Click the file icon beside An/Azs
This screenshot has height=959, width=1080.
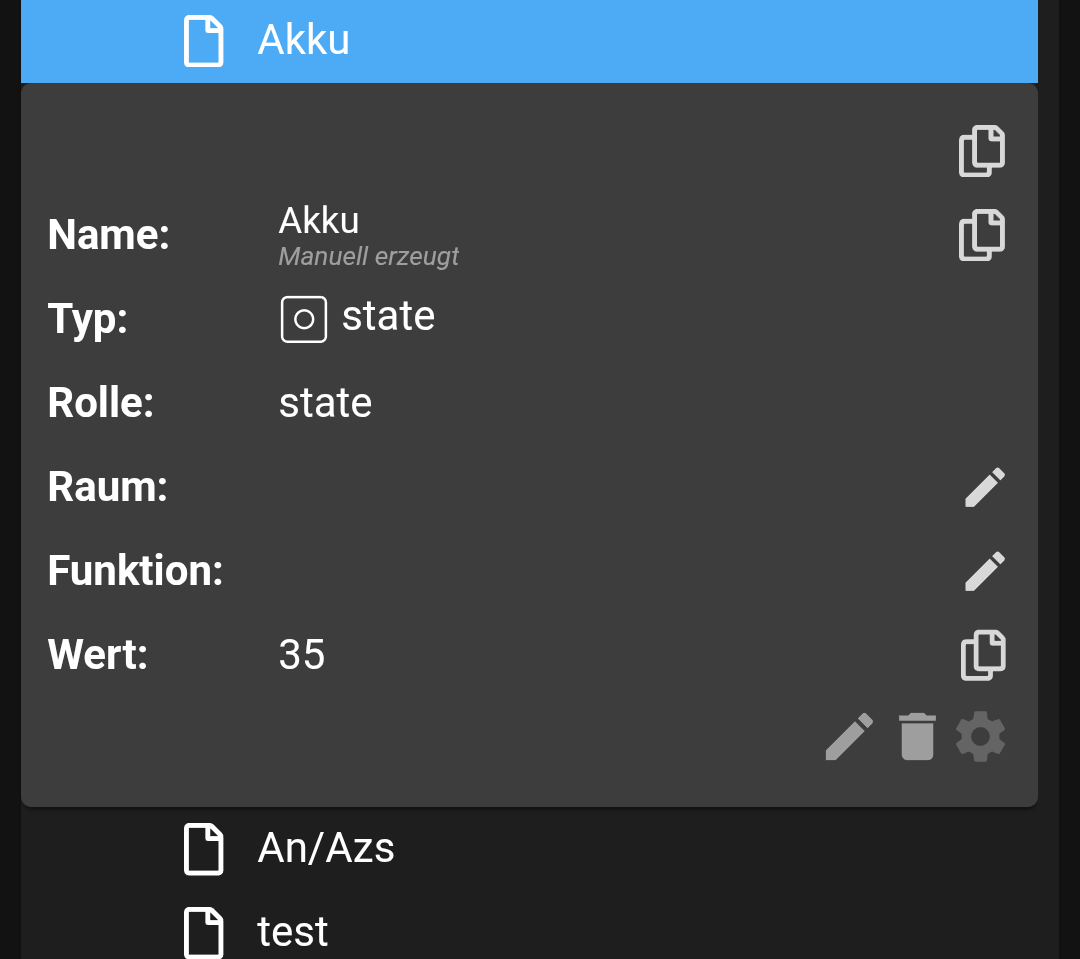click(203, 849)
